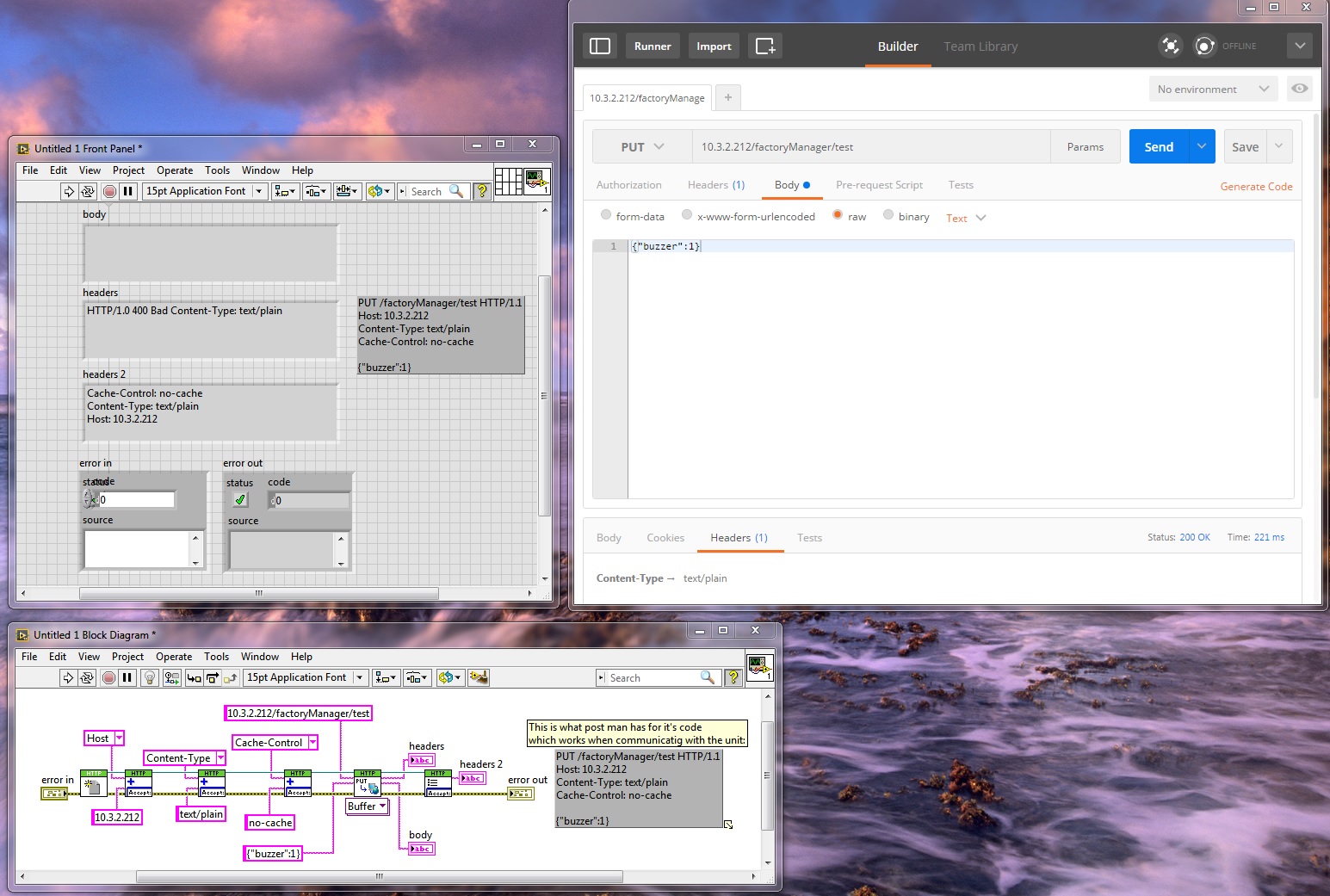Screen dimensions: 1330x896
Task: Open the Cache-Control ring dropdown
Action: (x=312, y=743)
